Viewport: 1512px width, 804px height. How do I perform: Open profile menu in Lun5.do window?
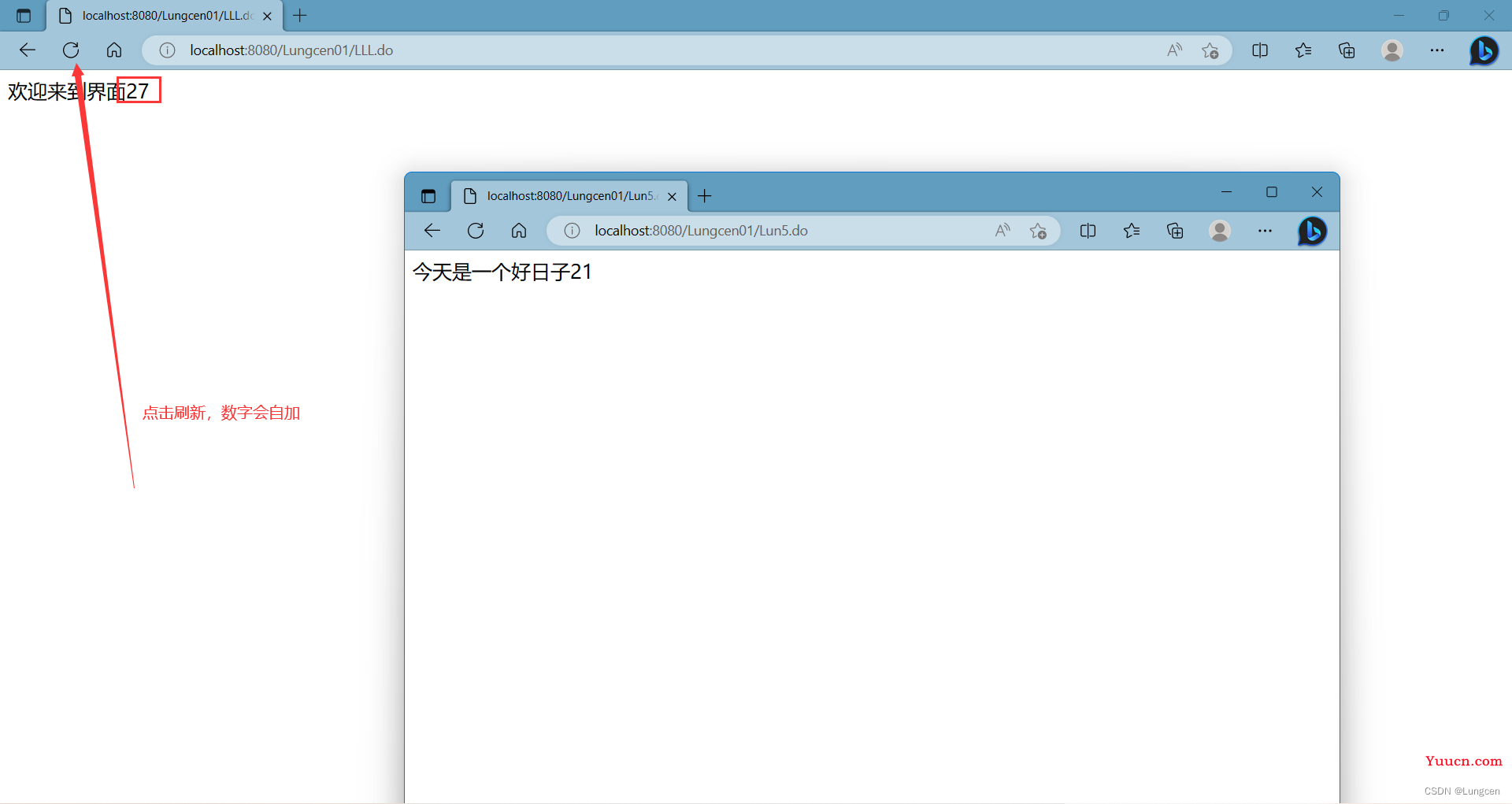click(1220, 231)
